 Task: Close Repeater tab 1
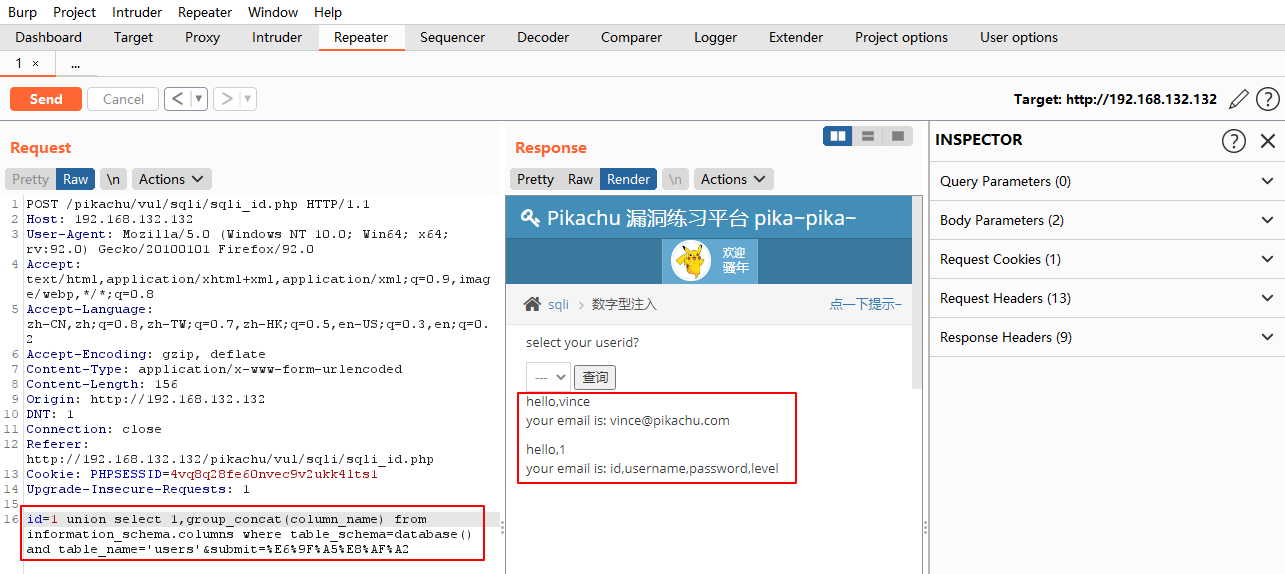[x=36, y=63]
